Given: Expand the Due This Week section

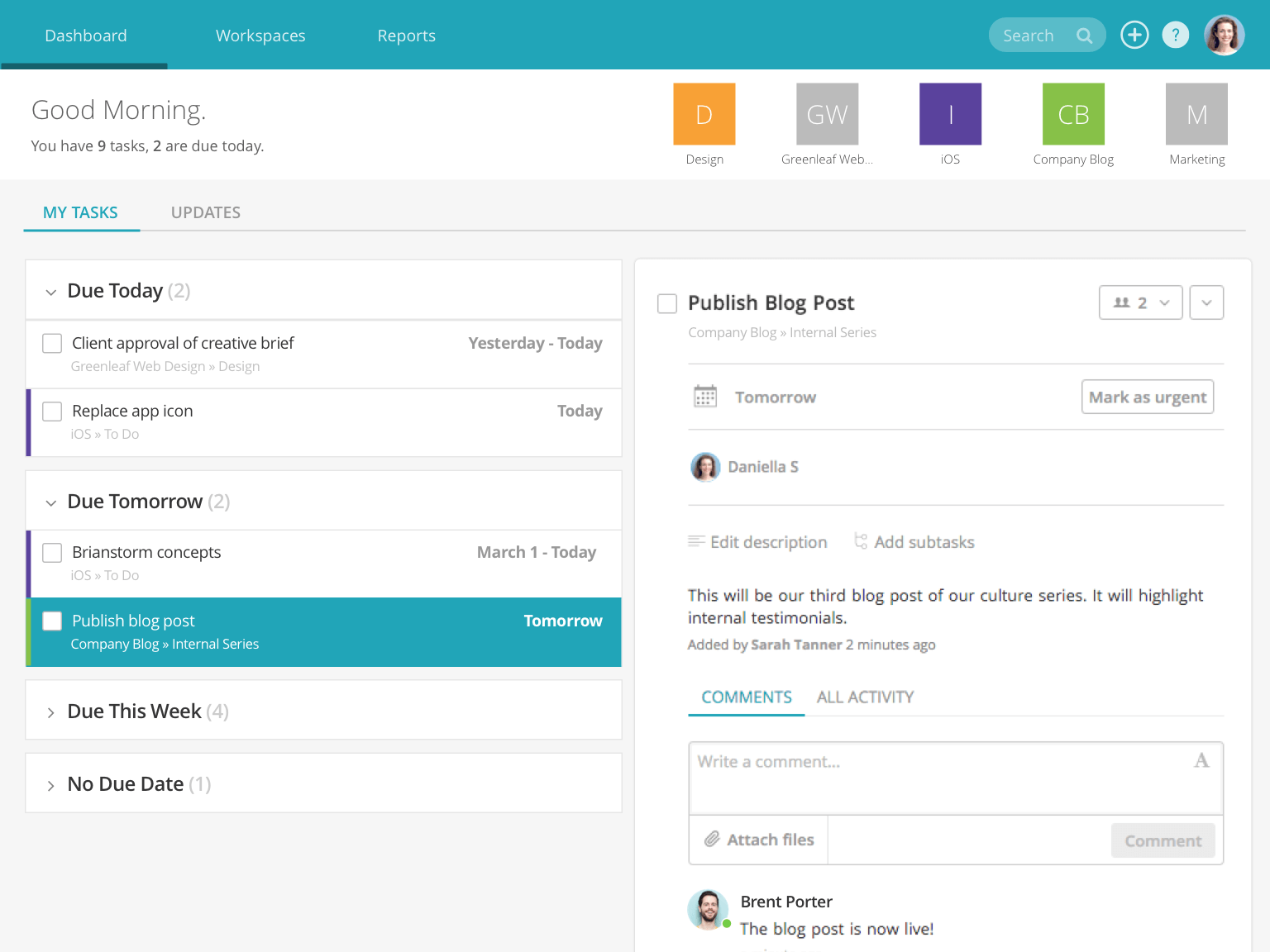Looking at the screenshot, I should [51, 712].
